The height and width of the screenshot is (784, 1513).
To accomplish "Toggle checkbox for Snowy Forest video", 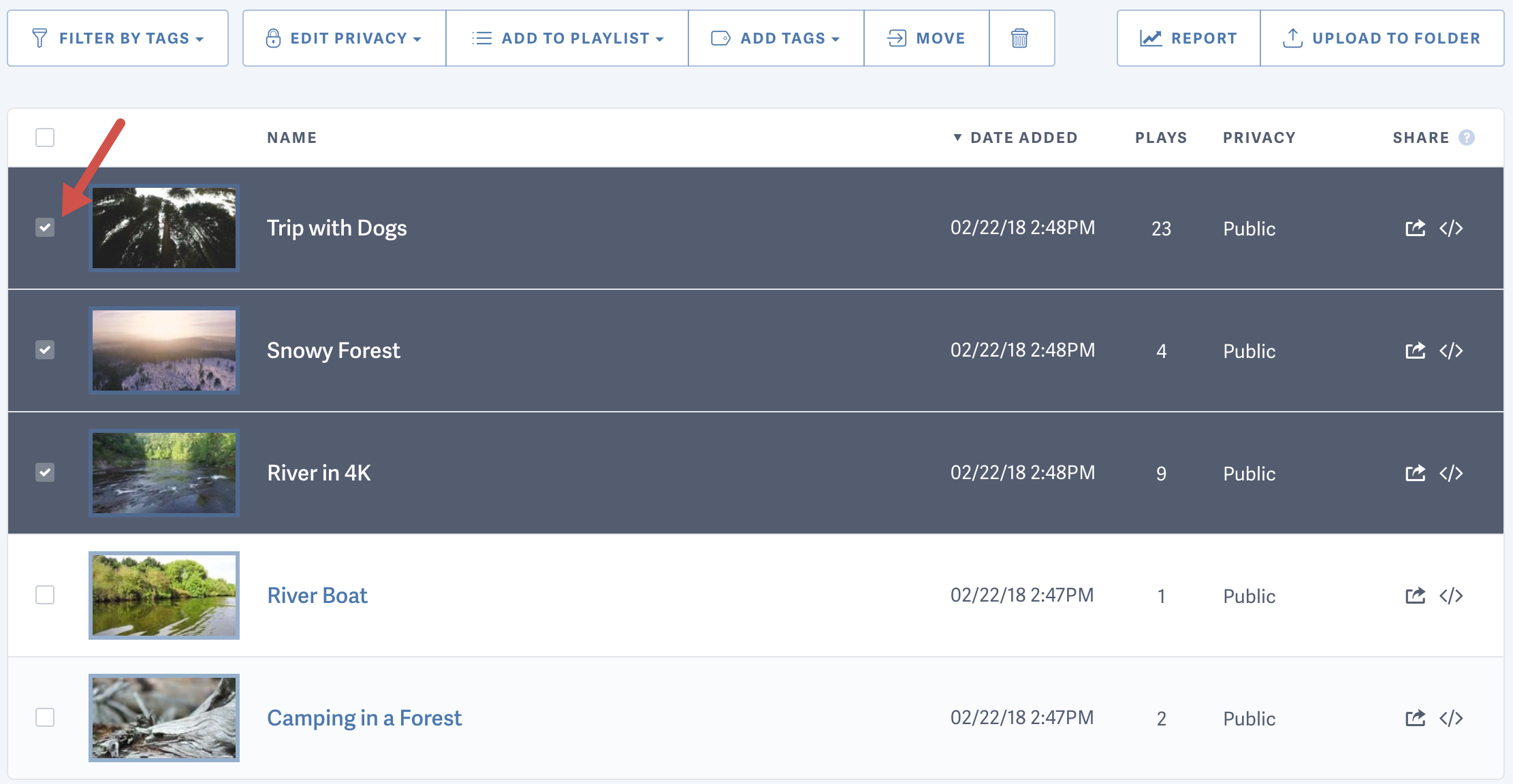I will (45, 350).
